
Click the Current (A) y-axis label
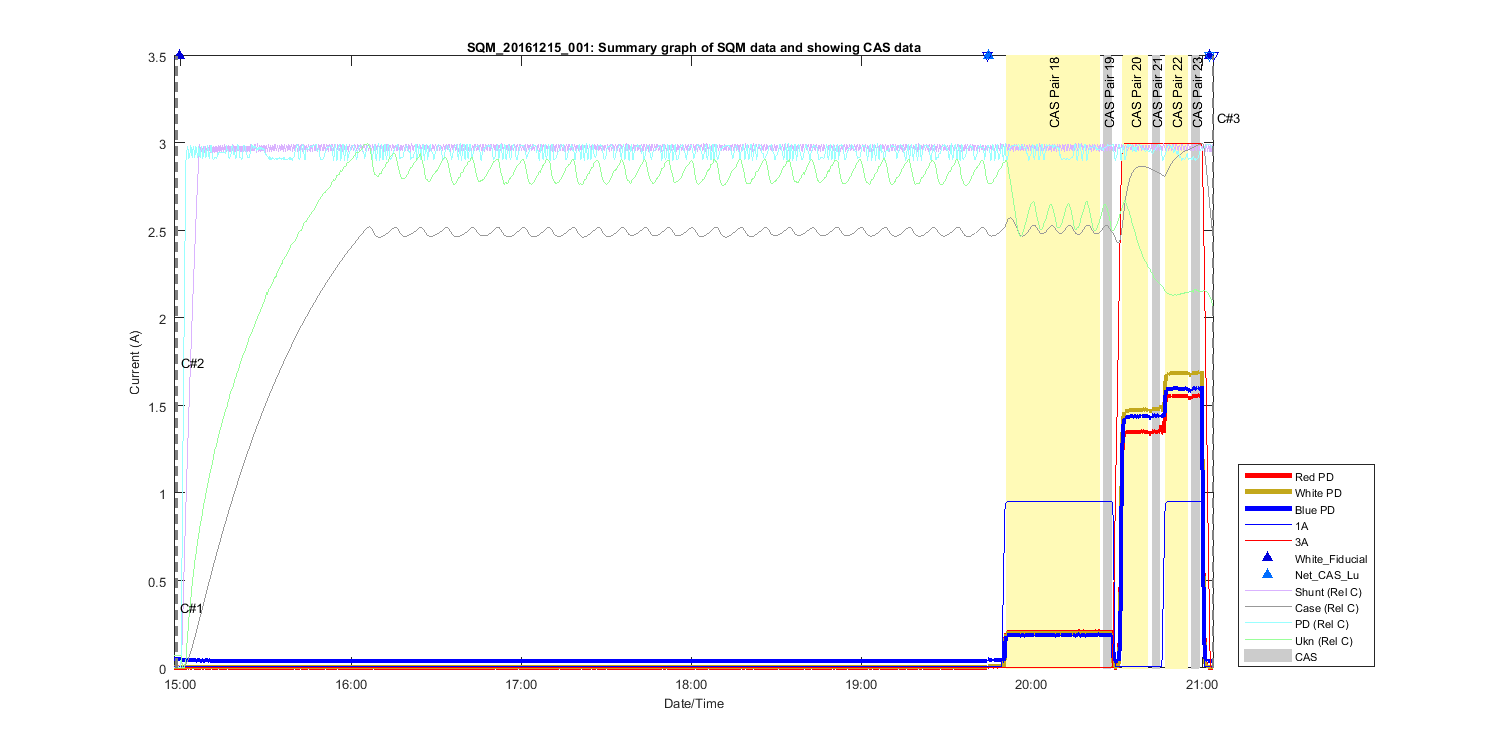[x=134, y=362]
